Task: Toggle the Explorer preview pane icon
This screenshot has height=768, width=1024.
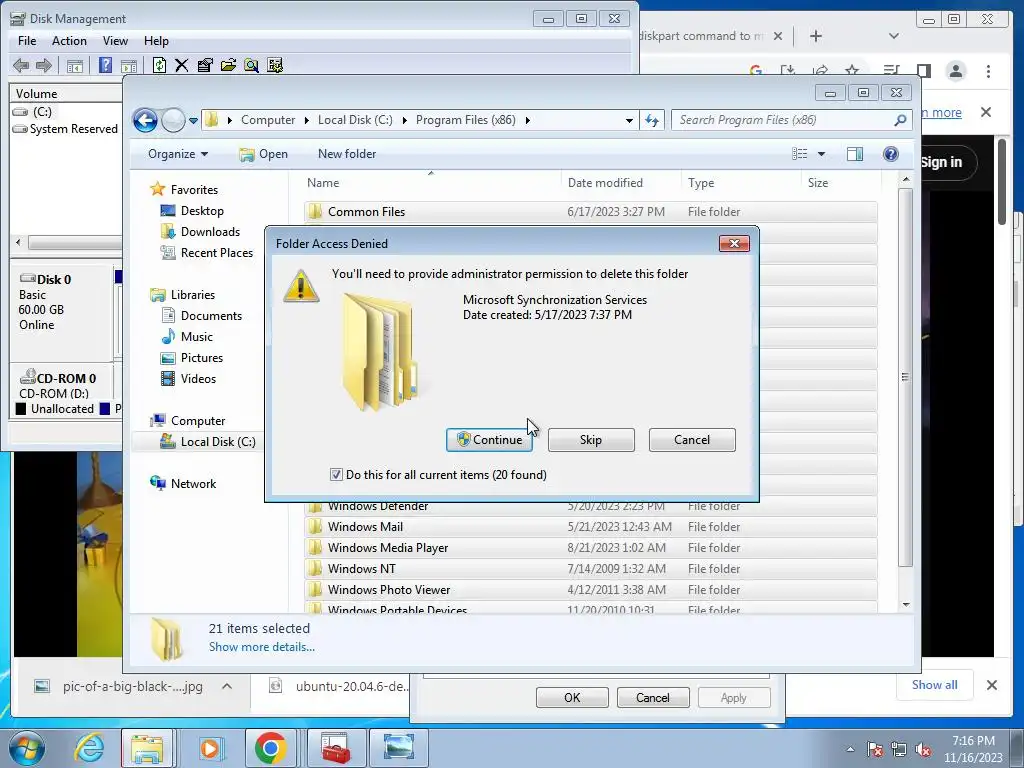Action: 854,154
